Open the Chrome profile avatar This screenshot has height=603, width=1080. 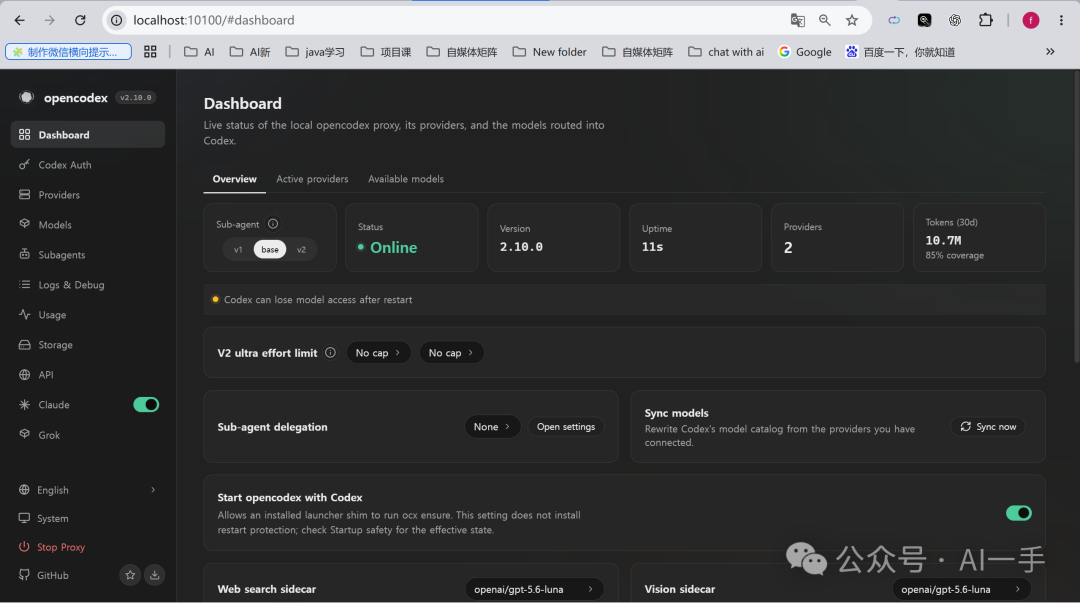point(1030,20)
